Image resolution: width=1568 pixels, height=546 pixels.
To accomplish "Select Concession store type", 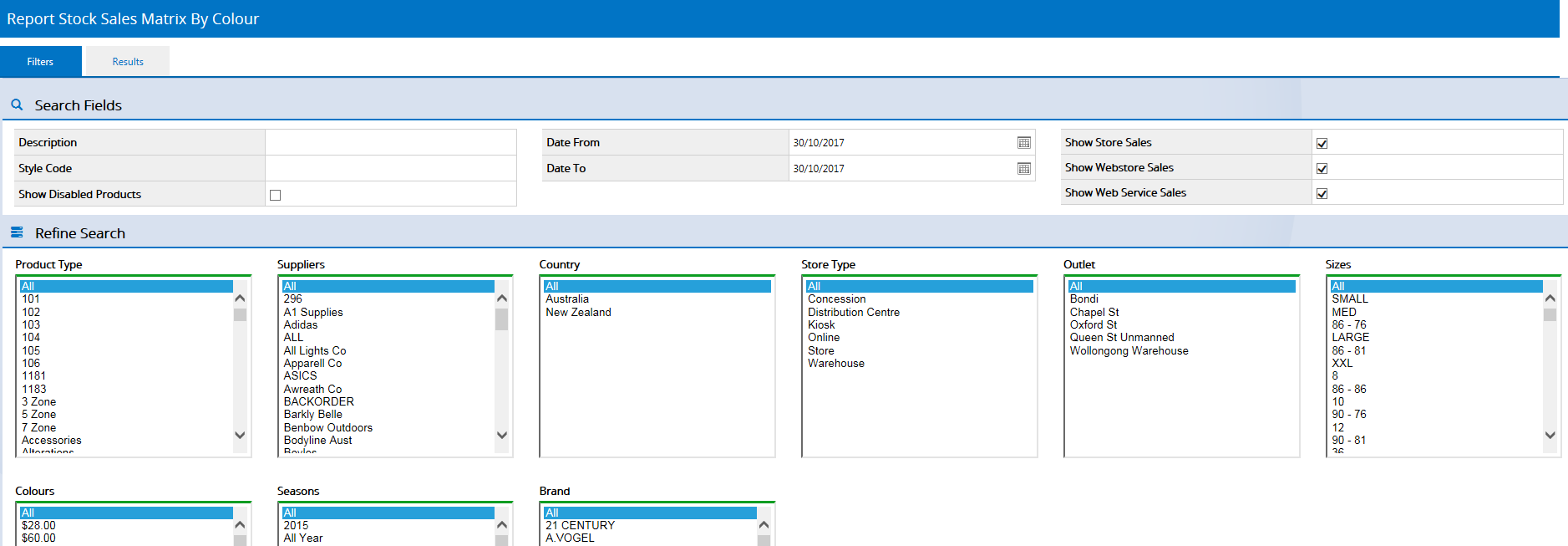I will coord(920,299).
